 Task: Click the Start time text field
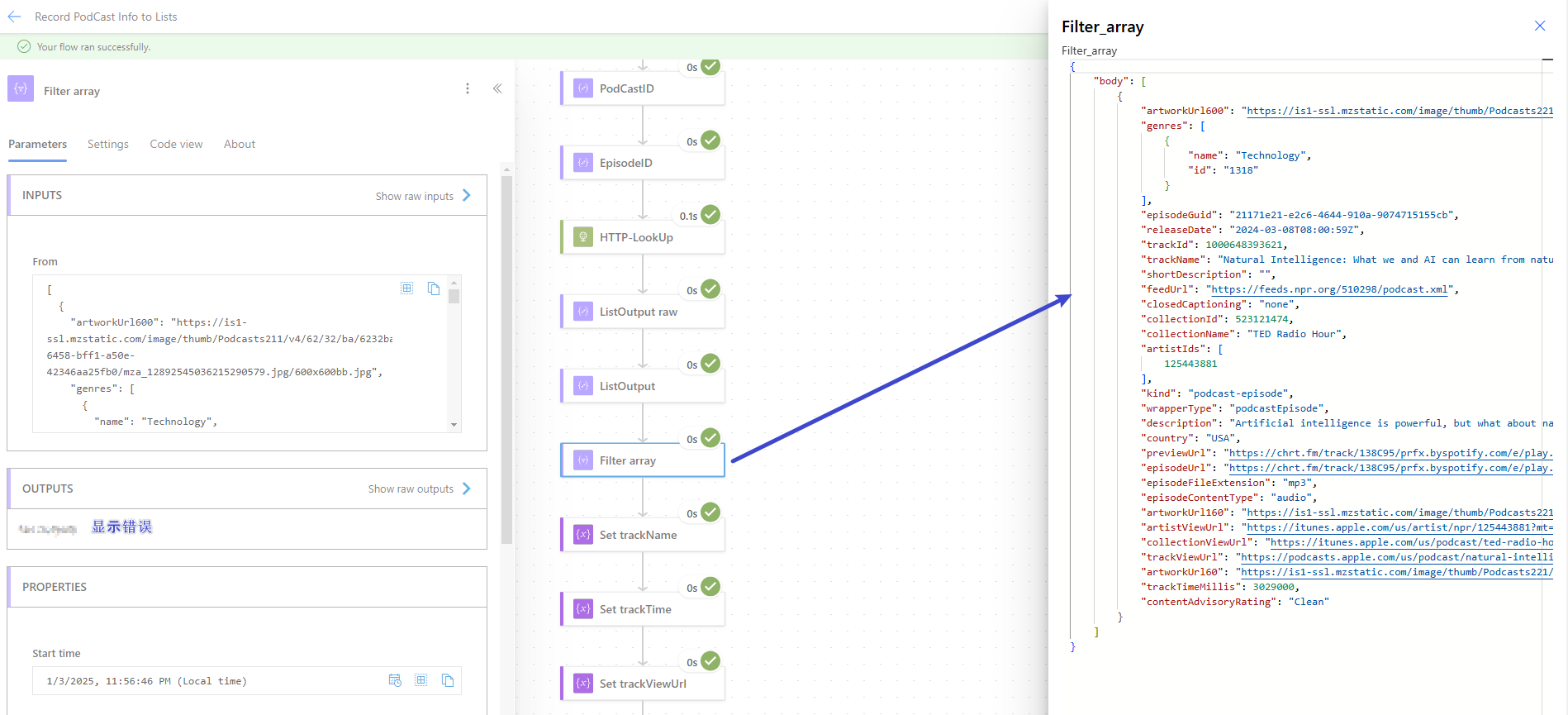pos(207,681)
